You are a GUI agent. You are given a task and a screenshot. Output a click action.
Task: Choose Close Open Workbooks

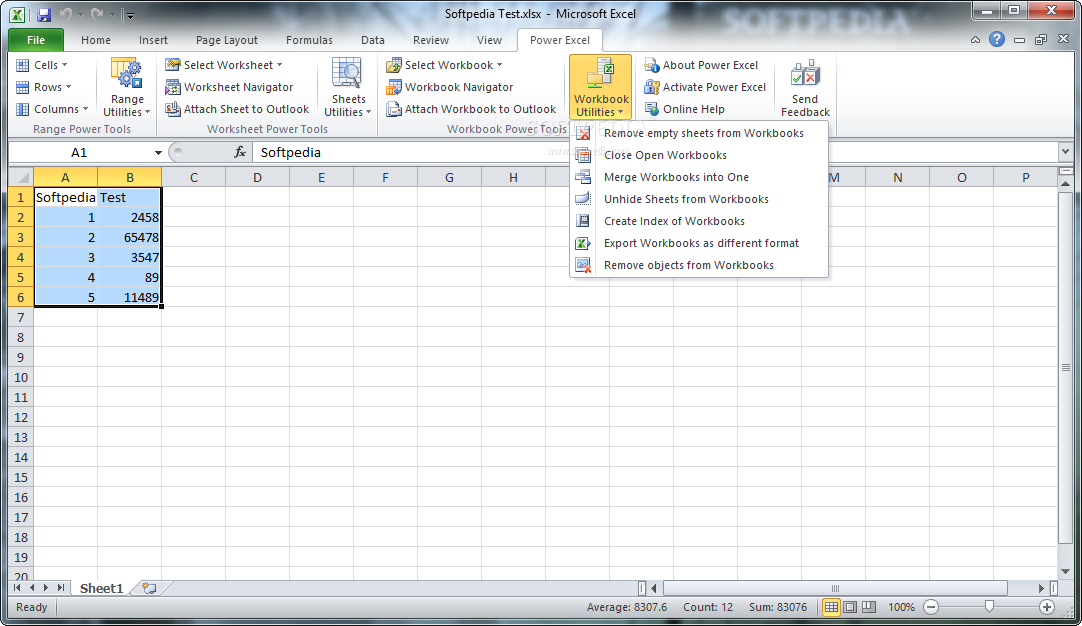[699, 155]
